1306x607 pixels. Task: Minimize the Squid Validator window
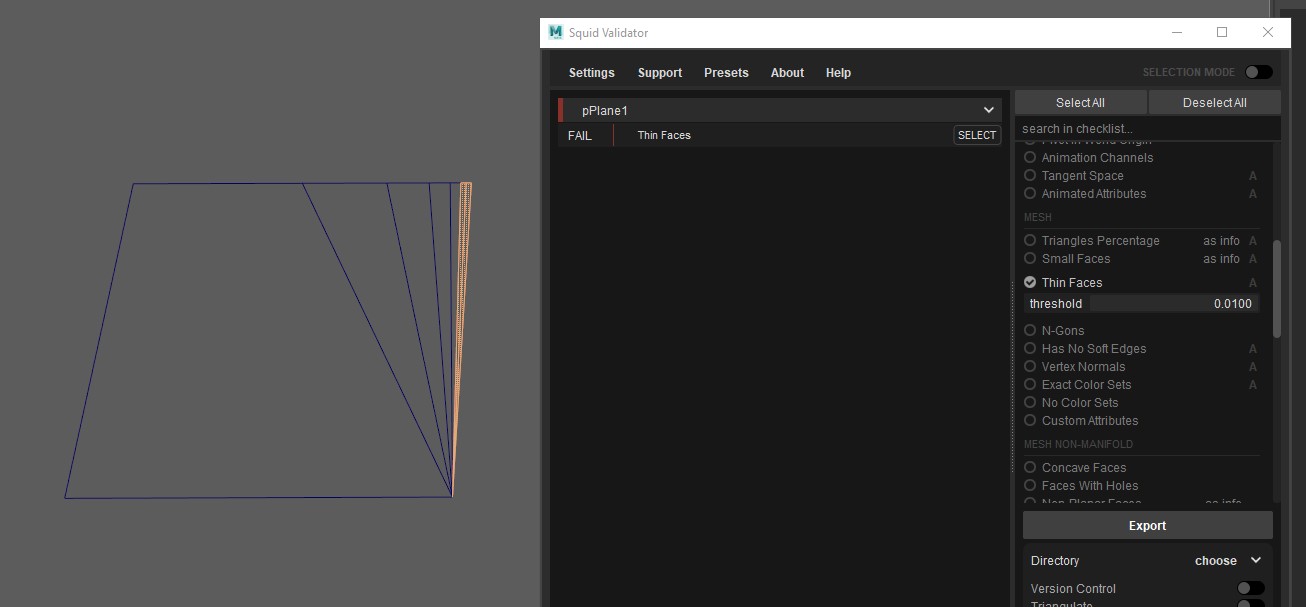click(1176, 32)
